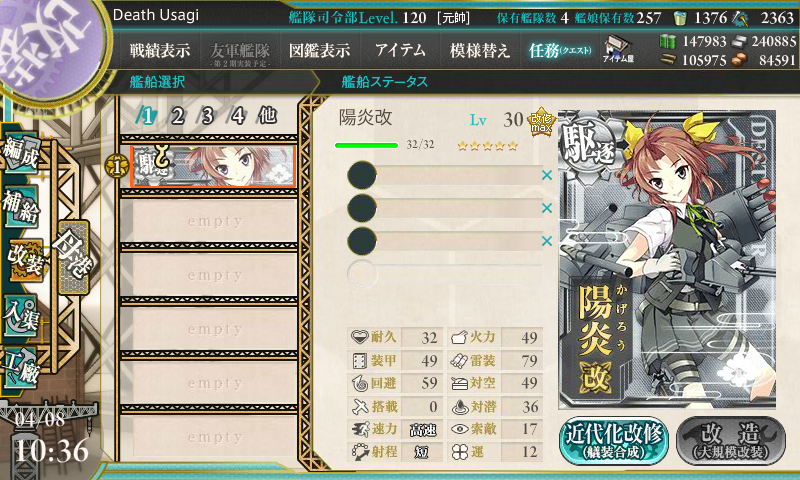Click the 改造 remodel button

click(x=731, y=441)
